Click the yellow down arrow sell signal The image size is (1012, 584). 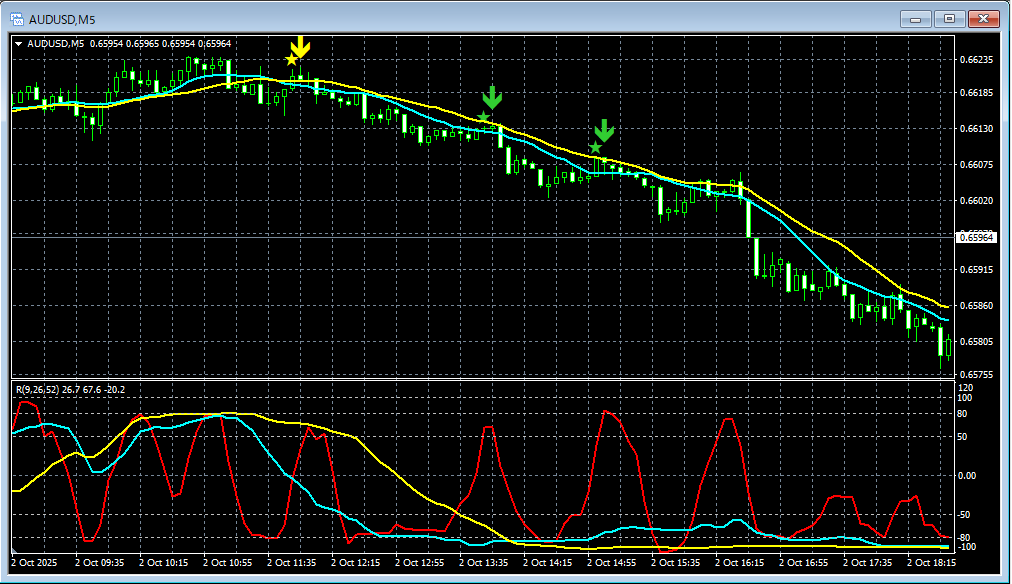pyautogui.click(x=300, y=46)
